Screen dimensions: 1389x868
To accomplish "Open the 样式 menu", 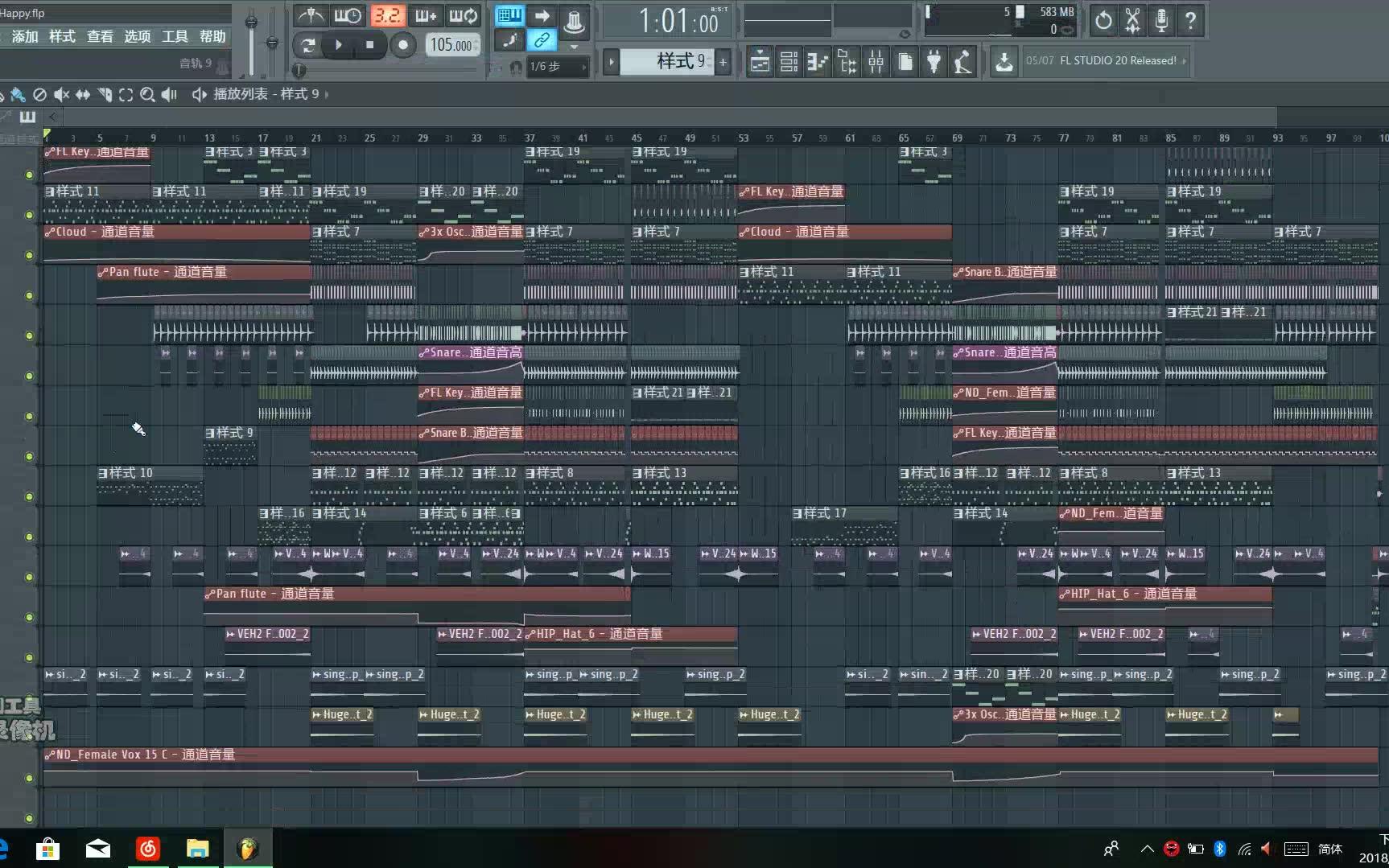I will (62, 36).
